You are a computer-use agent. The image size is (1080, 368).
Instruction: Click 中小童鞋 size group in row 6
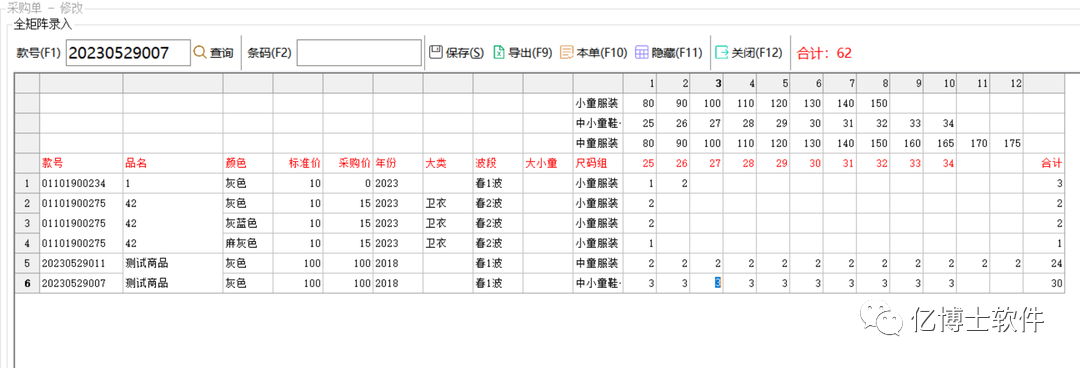click(x=597, y=283)
